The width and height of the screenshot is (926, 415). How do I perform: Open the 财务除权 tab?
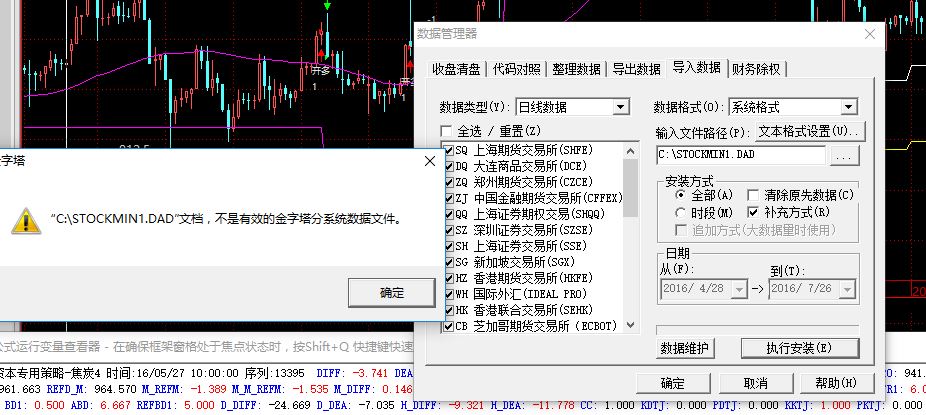(x=756, y=69)
